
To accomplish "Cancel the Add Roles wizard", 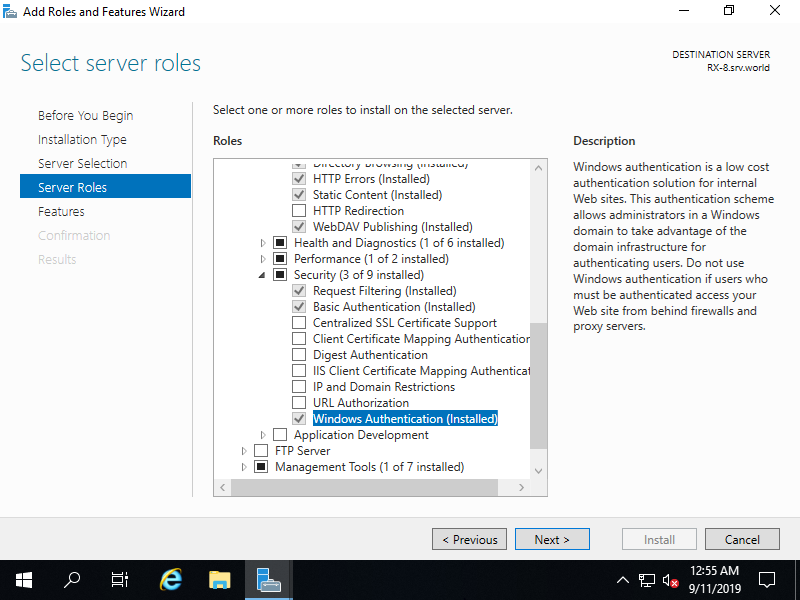I will [742, 539].
